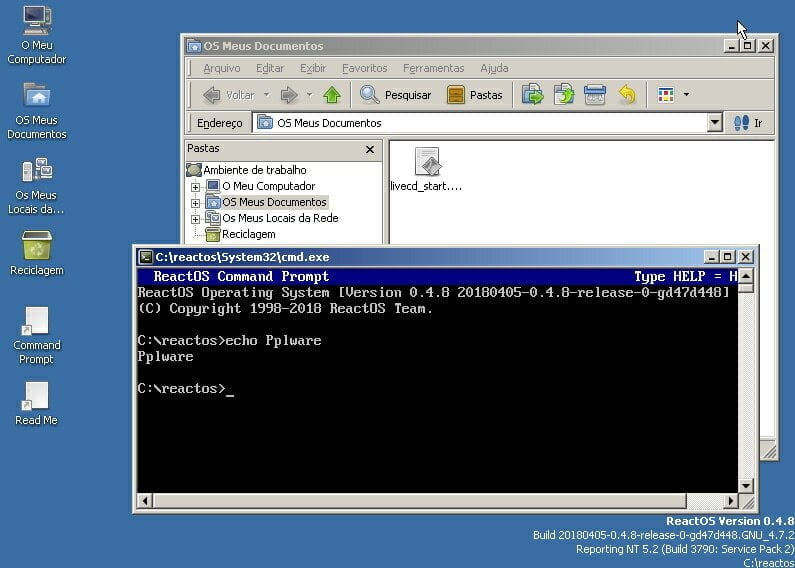Open the Favoritos menu
This screenshot has height=568, width=795.
pyautogui.click(x=365, y=68)
